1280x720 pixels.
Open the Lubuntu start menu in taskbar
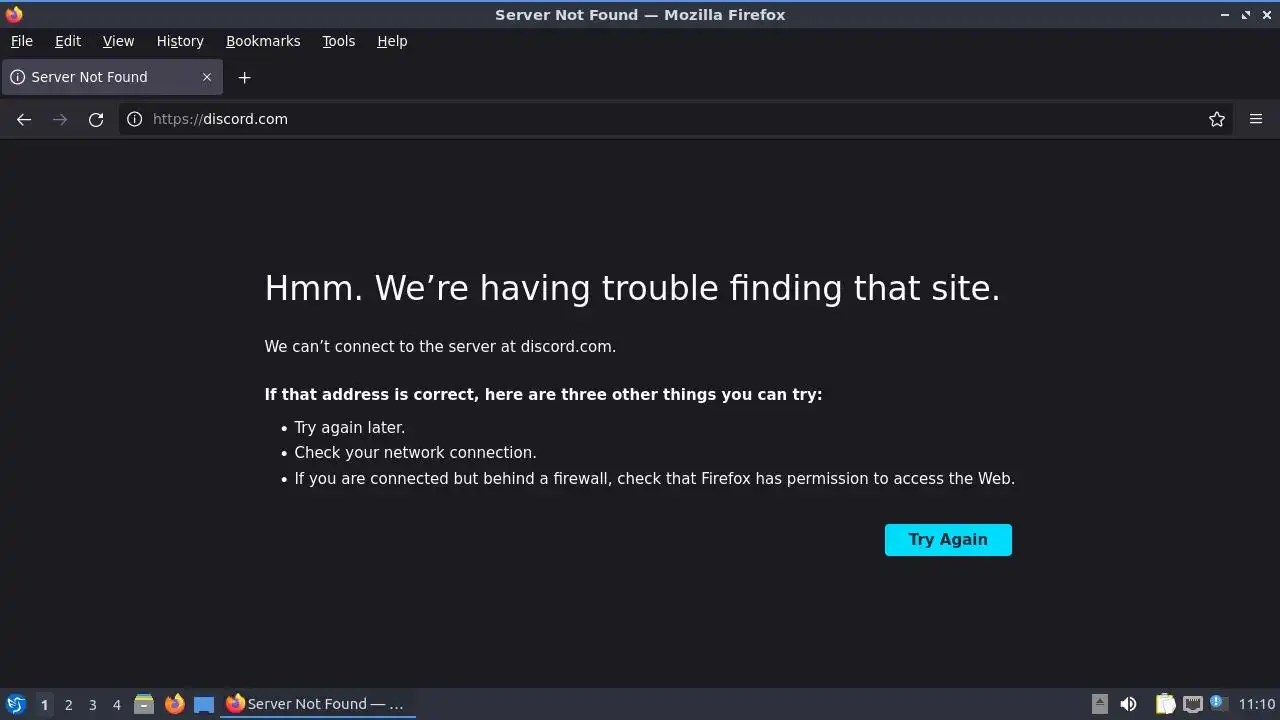[15, 704]
